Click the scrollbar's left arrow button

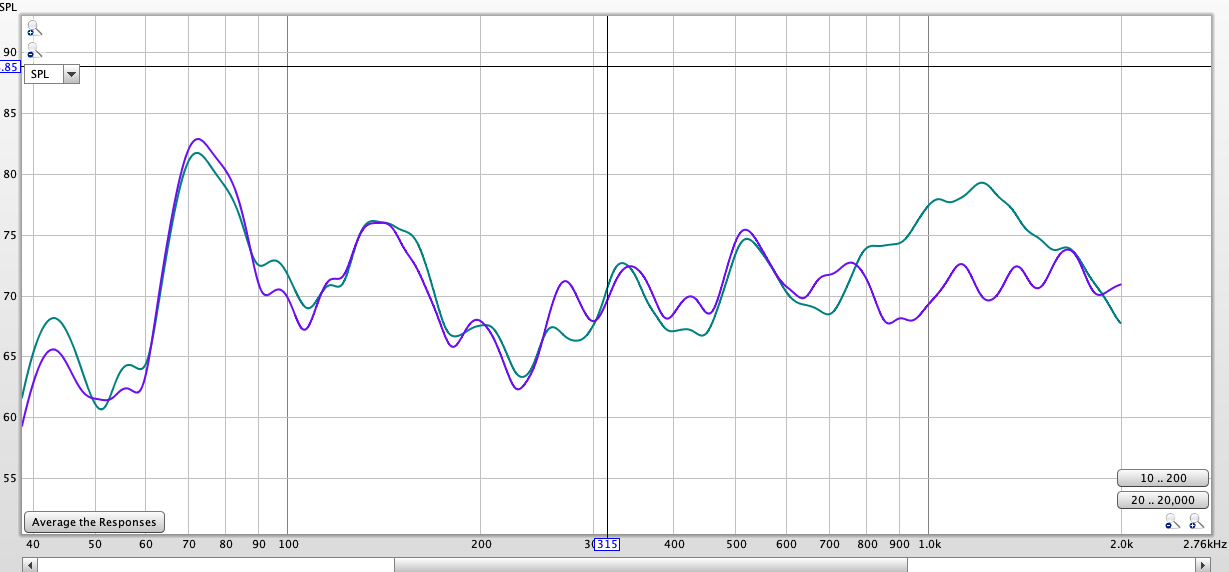tap(30, 565)
